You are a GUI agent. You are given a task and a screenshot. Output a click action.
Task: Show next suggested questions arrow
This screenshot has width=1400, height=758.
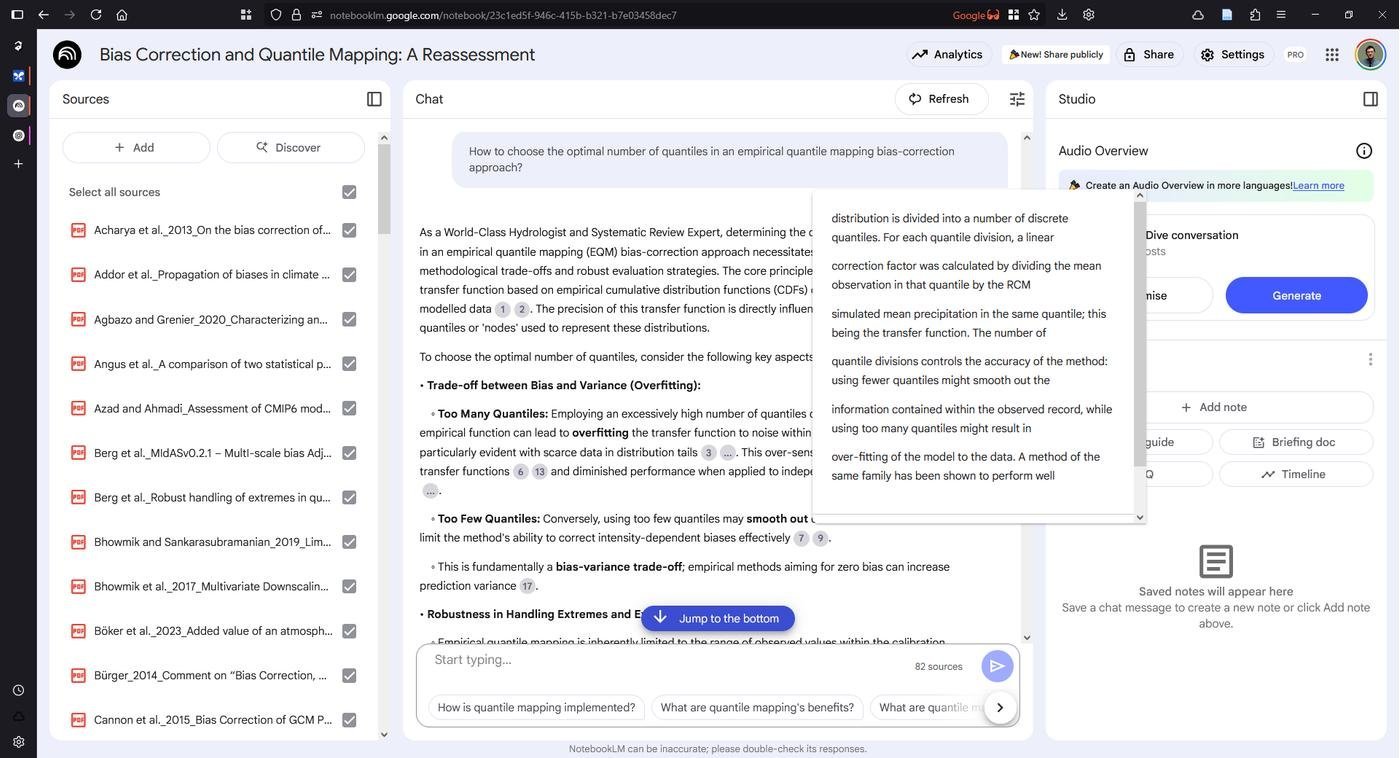[999, 708]
